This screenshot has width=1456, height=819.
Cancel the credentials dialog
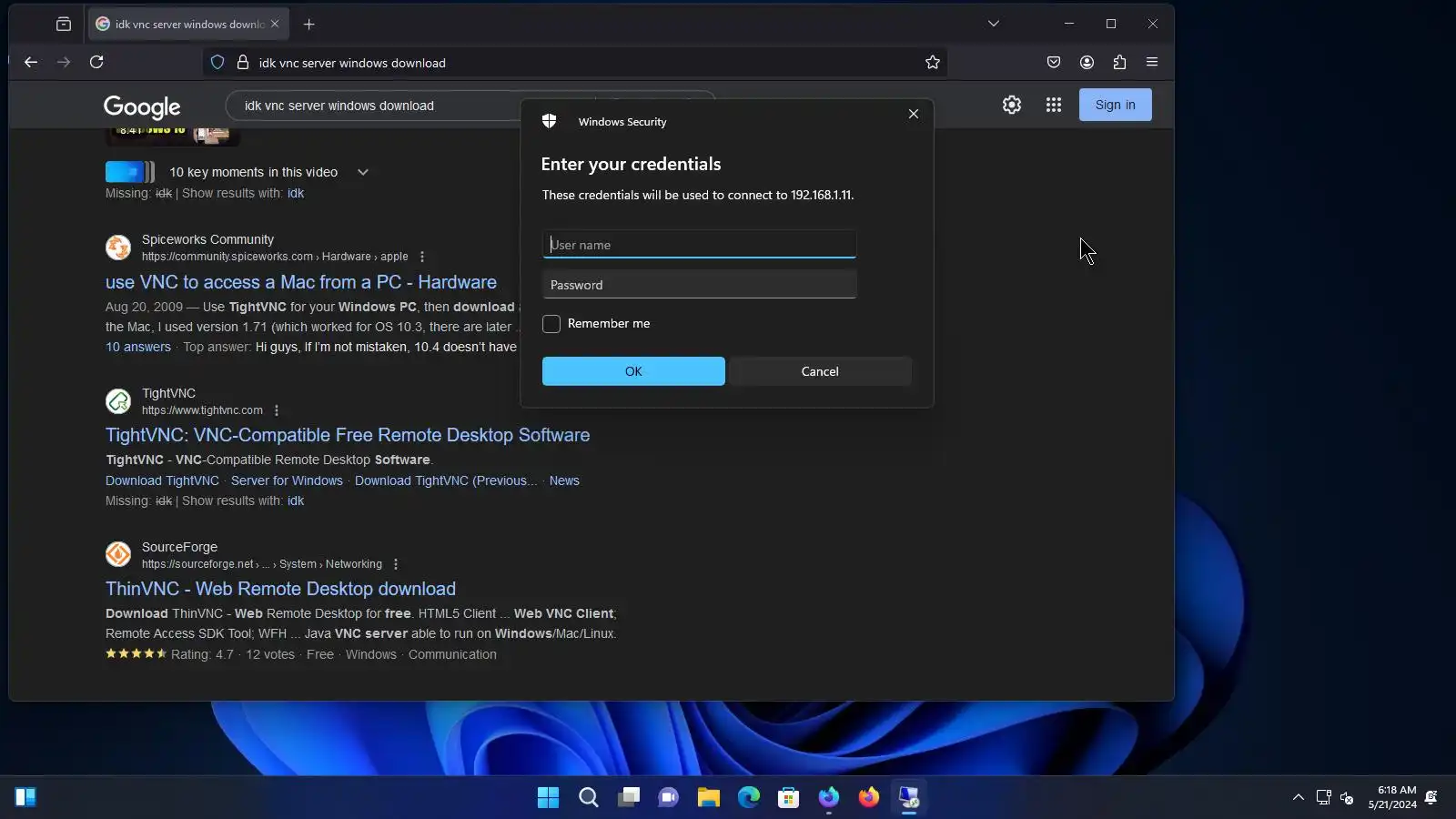(x=820, y=371)
